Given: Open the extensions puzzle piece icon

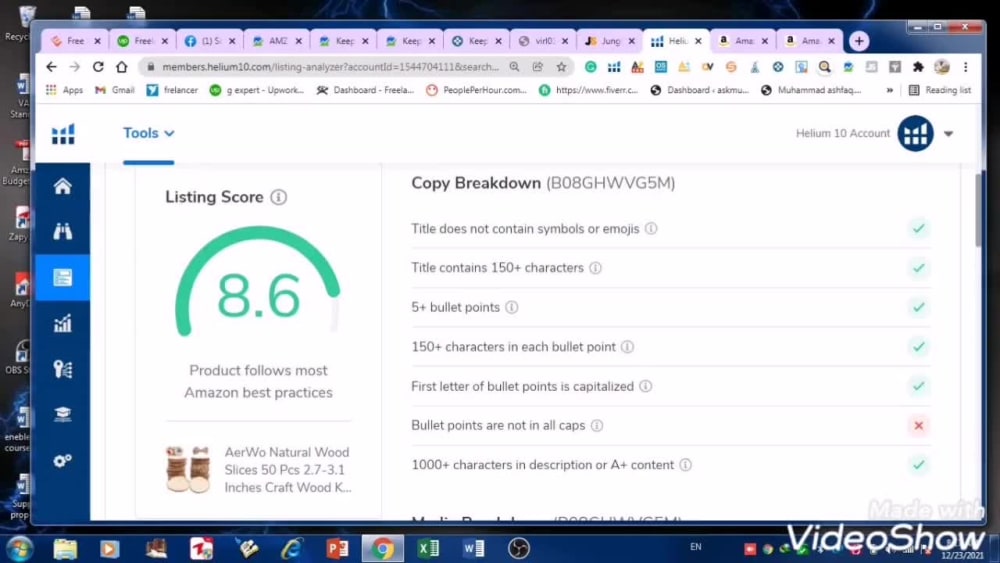Looking at the screenshot, I should pyautogui.click(x=918, y=67).
